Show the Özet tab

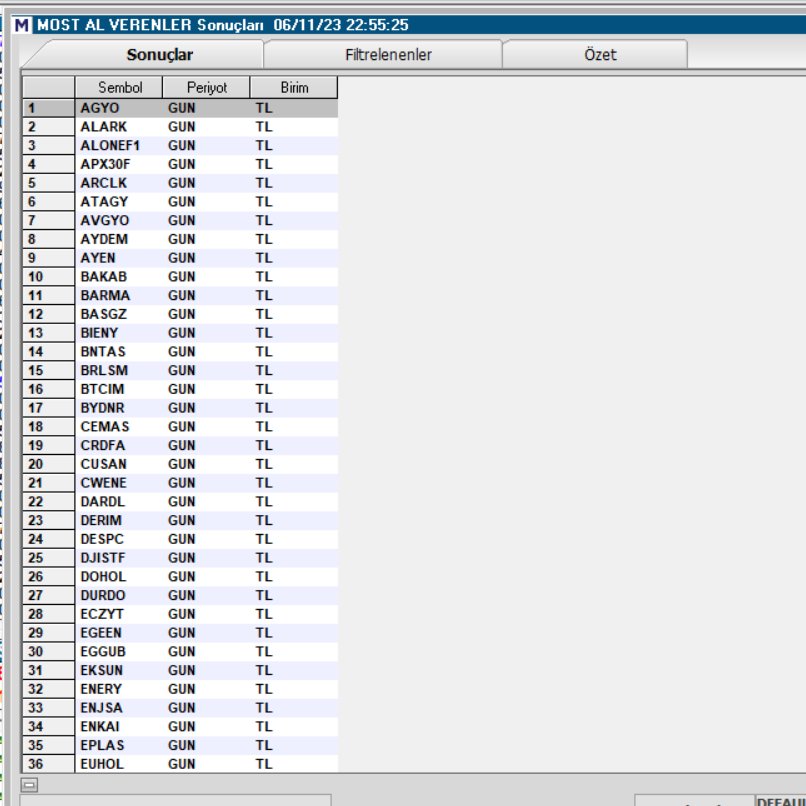[600, 54]
